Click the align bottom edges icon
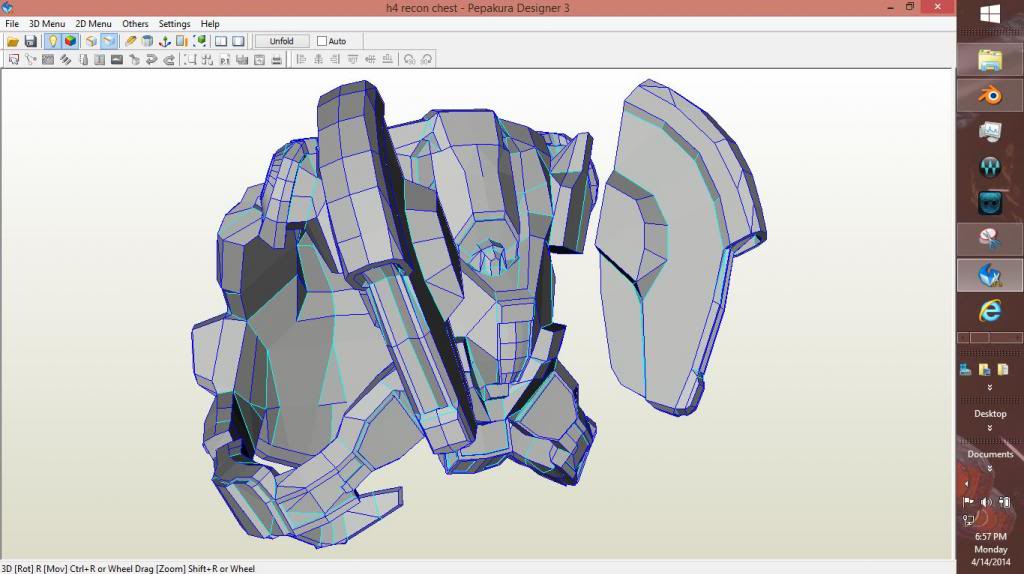This screenshot has height=574, width=1024. (387, 59)
